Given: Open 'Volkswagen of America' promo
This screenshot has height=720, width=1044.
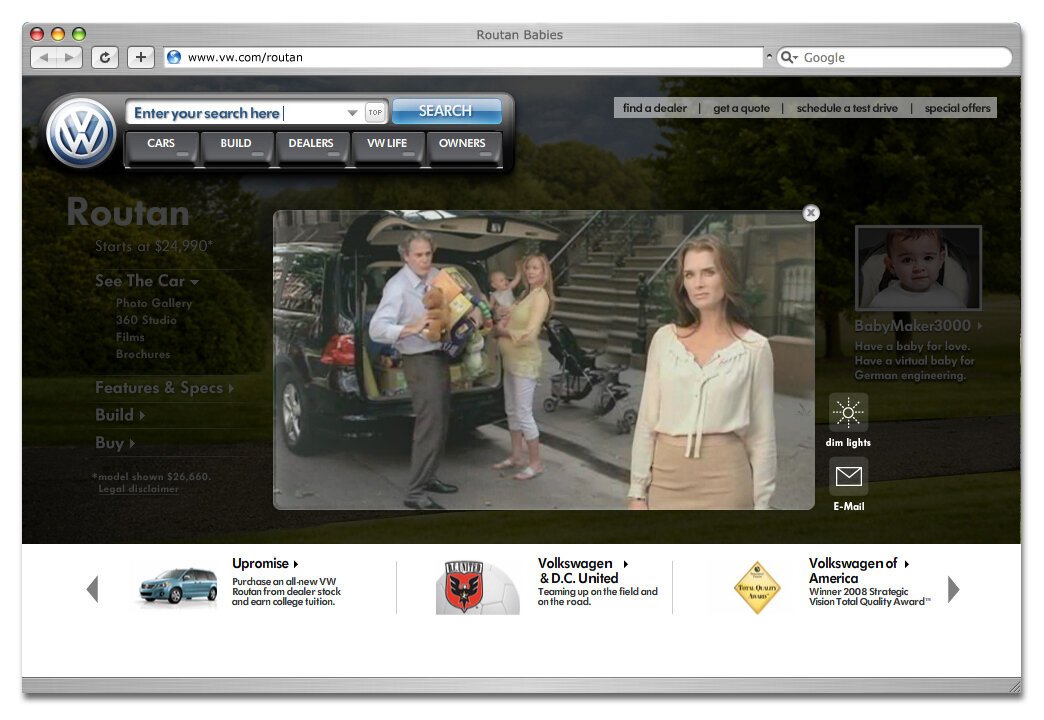Looking at the screenshot, I should click(858, 571).
